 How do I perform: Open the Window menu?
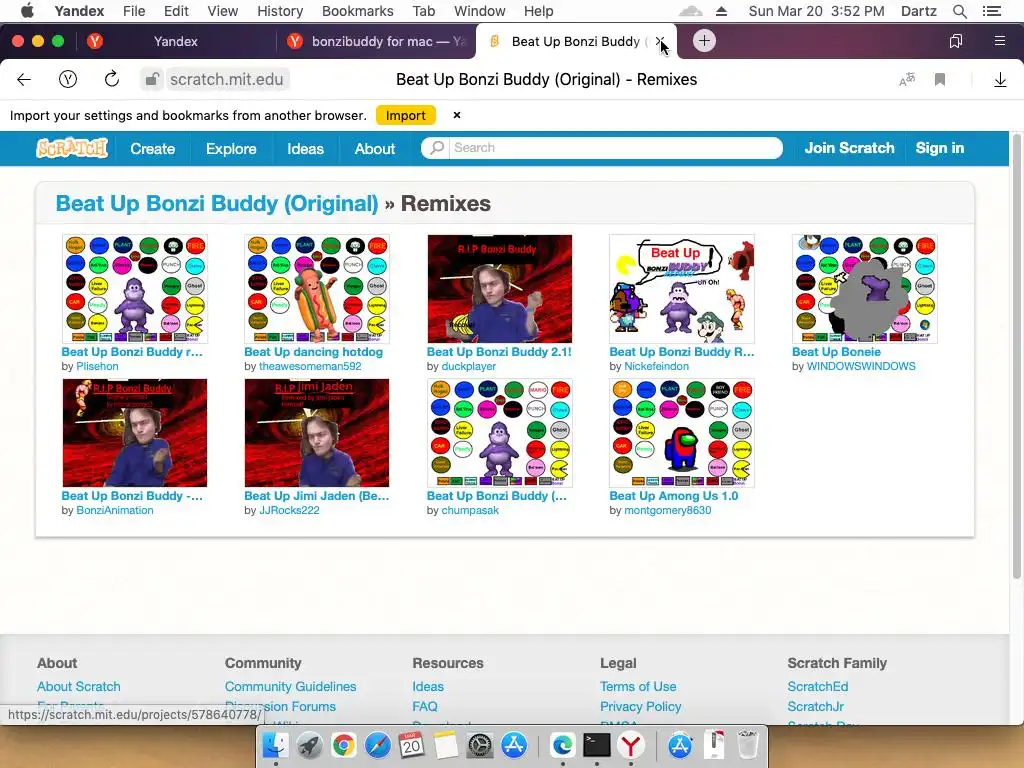point(479,11)
